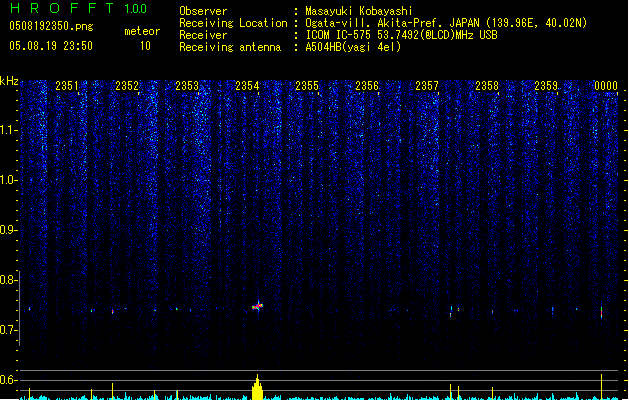Click the 2356 time marker
Viewport: 629px width, 400px height.
(367, 85)
